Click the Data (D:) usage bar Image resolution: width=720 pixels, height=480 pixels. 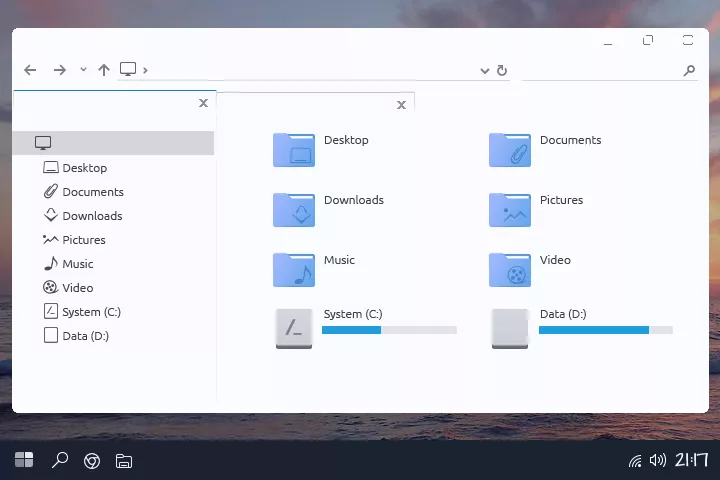coord(606,330)
